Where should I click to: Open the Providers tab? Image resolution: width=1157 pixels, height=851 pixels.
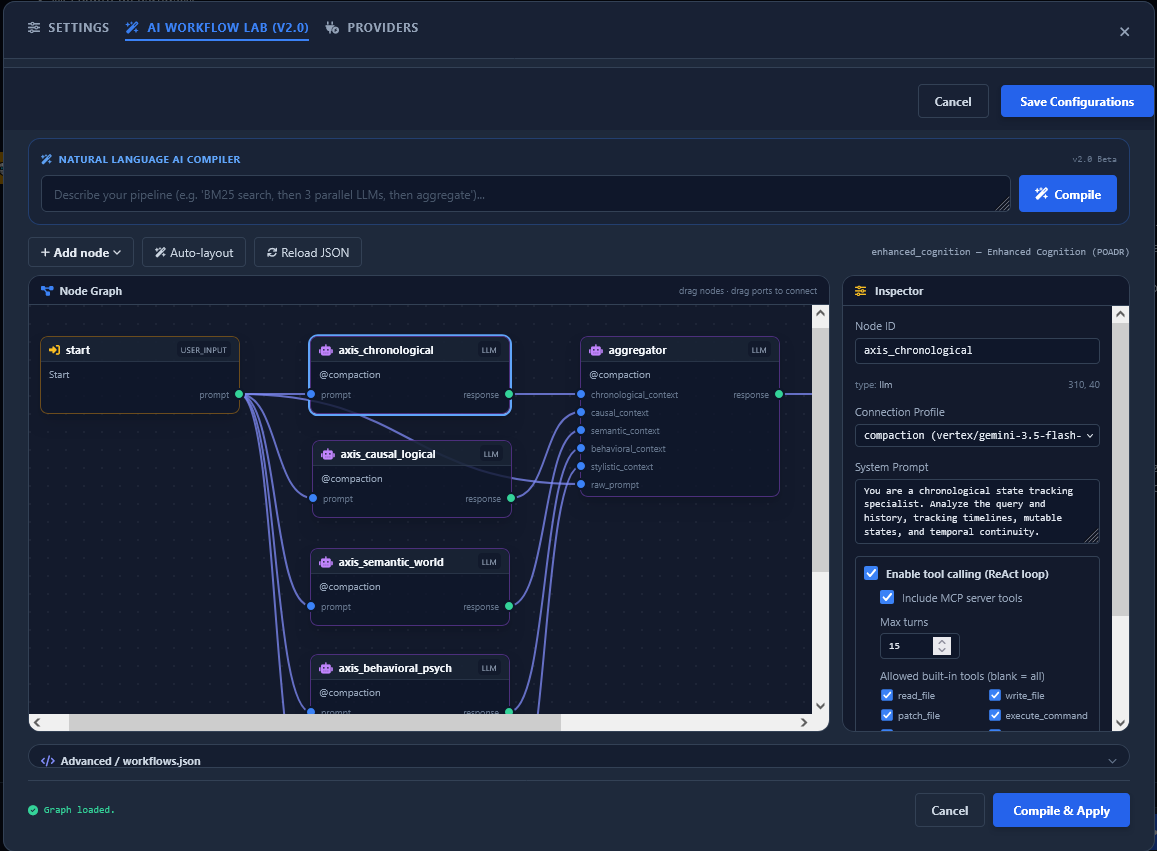[373, 27]
